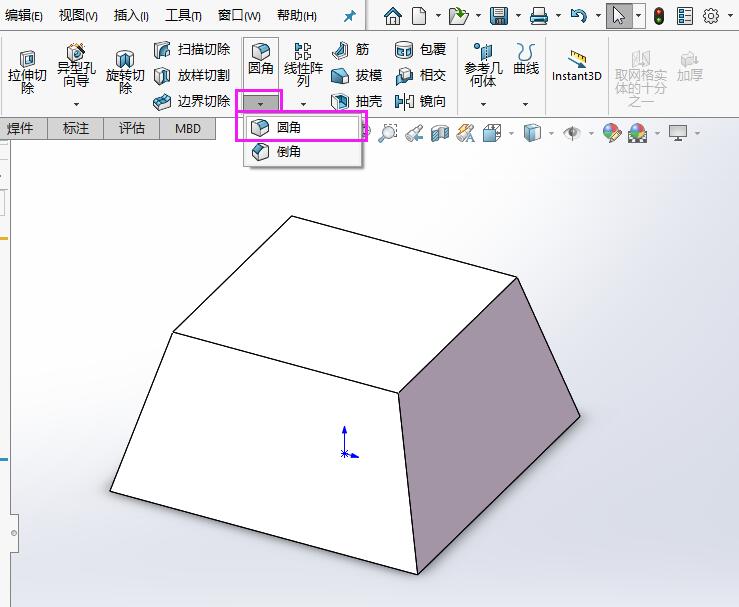Select the Revolved Cut (旋转切除) tool

pyautogui.click(x=125, y=72)
